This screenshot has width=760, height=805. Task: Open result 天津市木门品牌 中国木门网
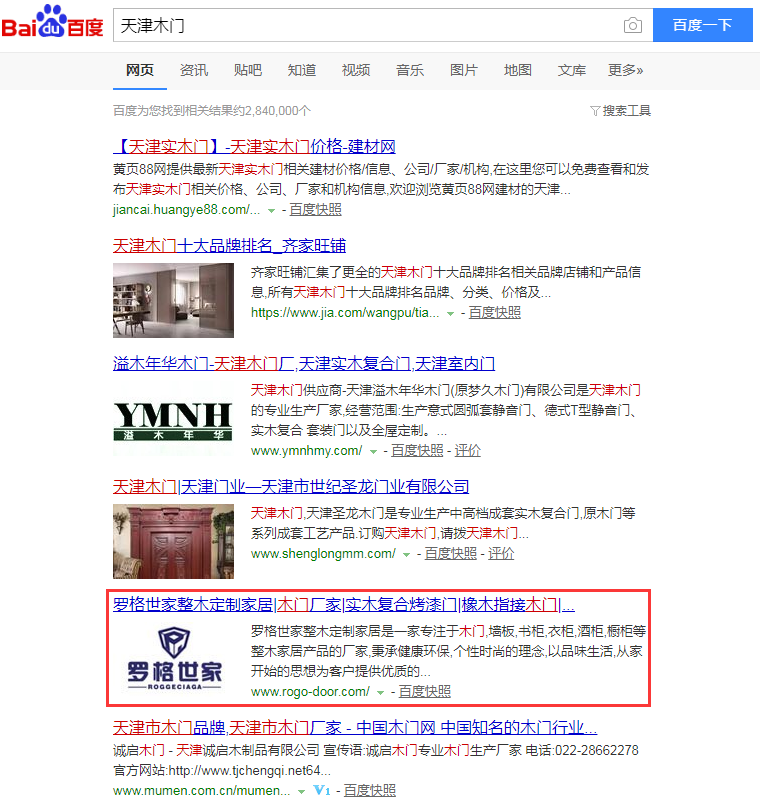(x=355, y=728)
